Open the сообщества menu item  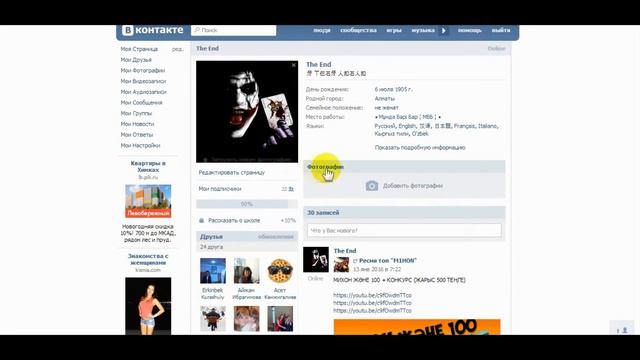[x=358, y=30]
